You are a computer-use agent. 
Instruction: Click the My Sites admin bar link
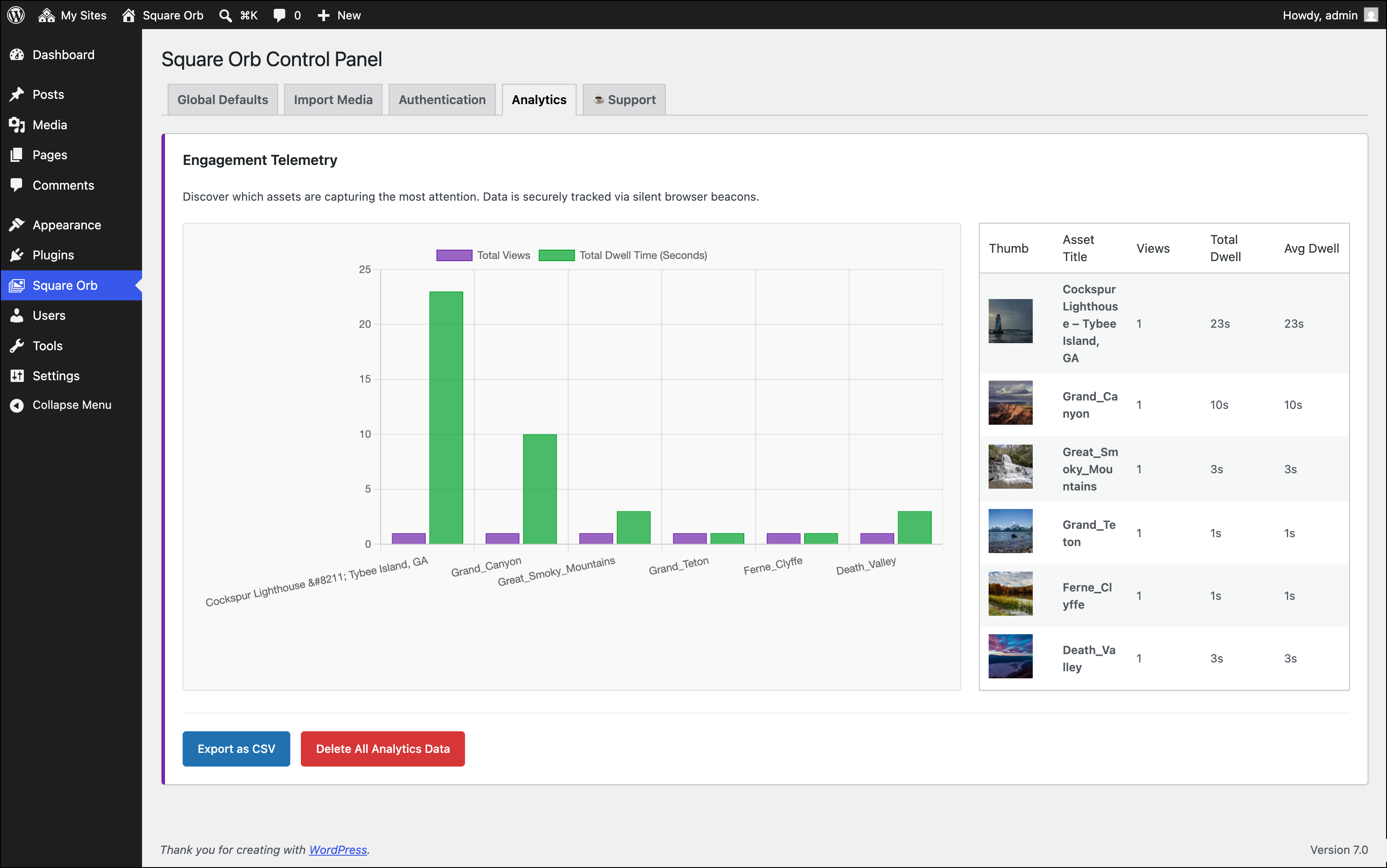click(72, 15)
